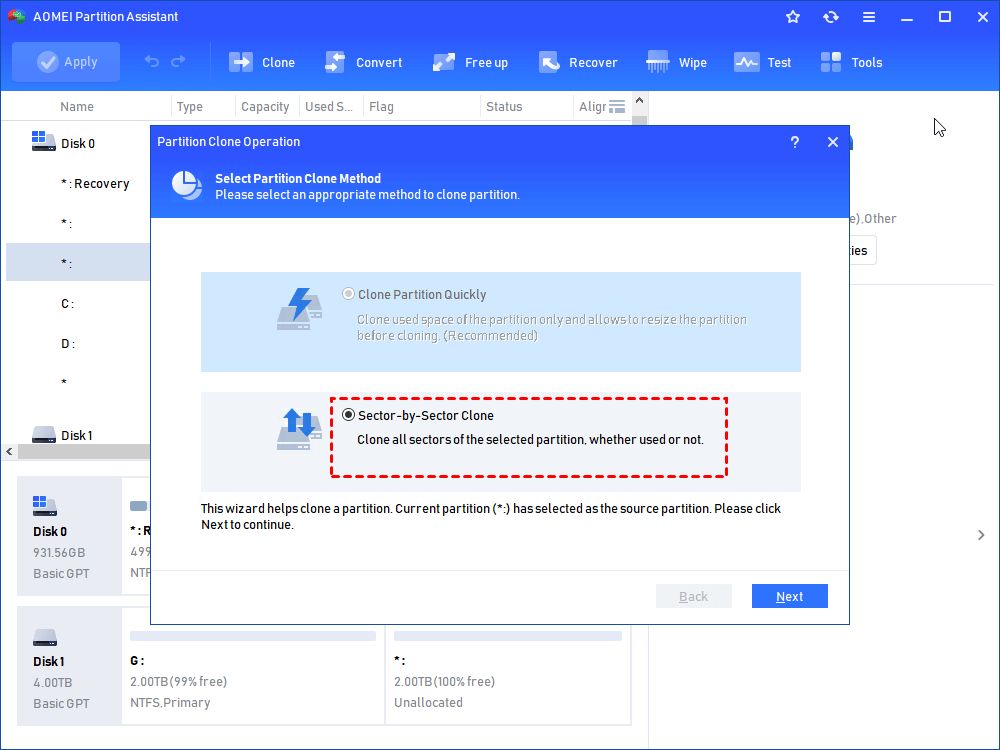Select Disk 1 in the partition list
Image resolution: width=1000 pixels, height=750 pixels.
pyautogui.click(x=78, y=435)
